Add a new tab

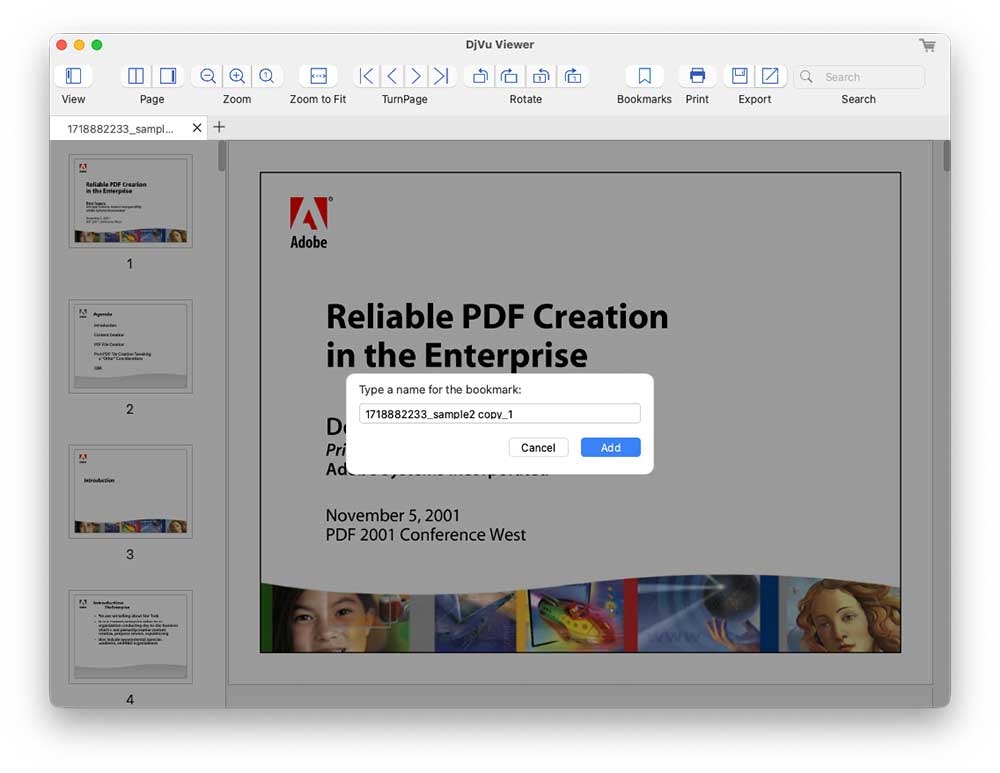tap(219, 128)
